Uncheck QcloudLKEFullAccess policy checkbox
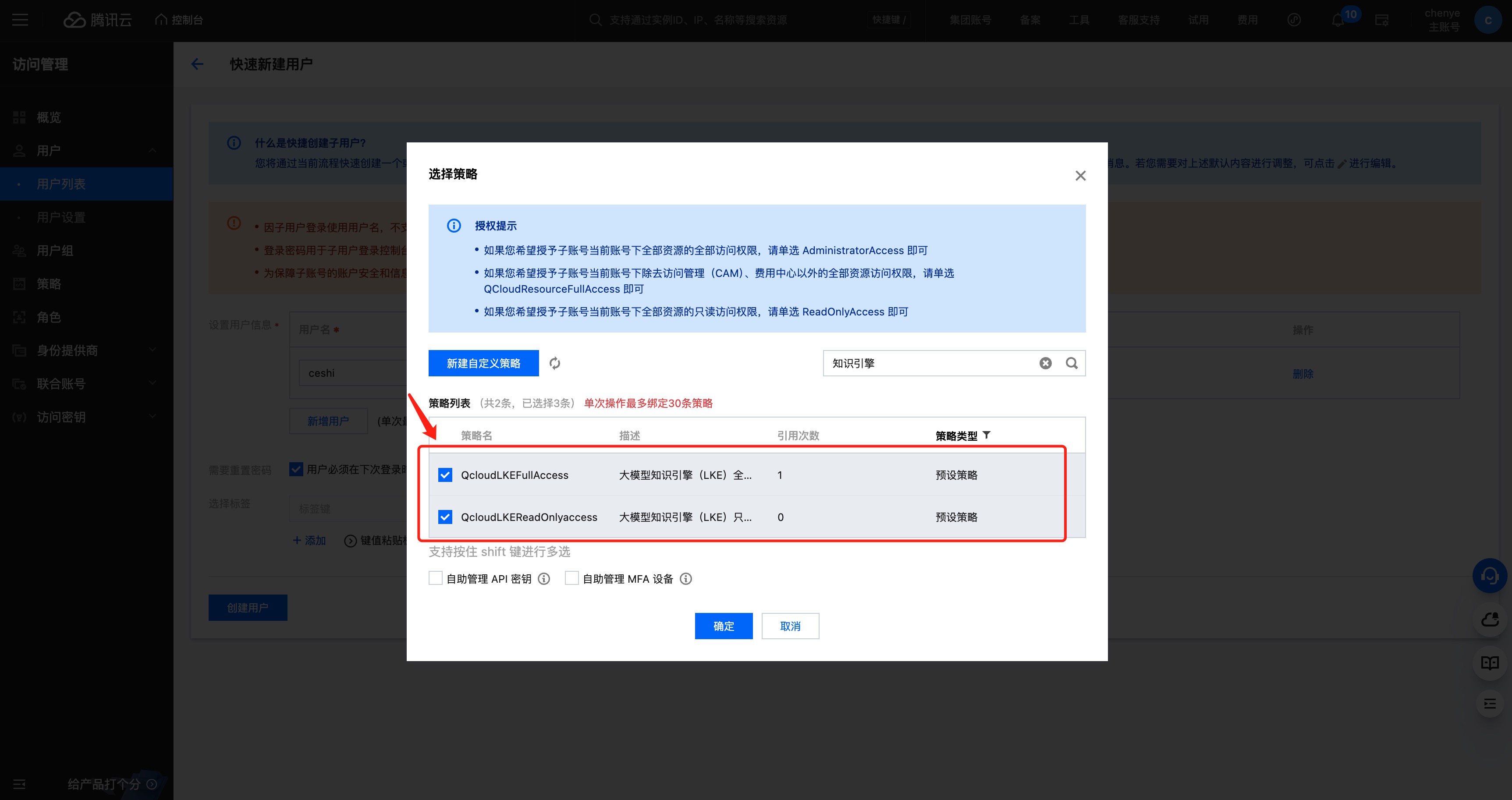Image resolution: width=1512 pixels, height=800 pixels. coord(445,475)
